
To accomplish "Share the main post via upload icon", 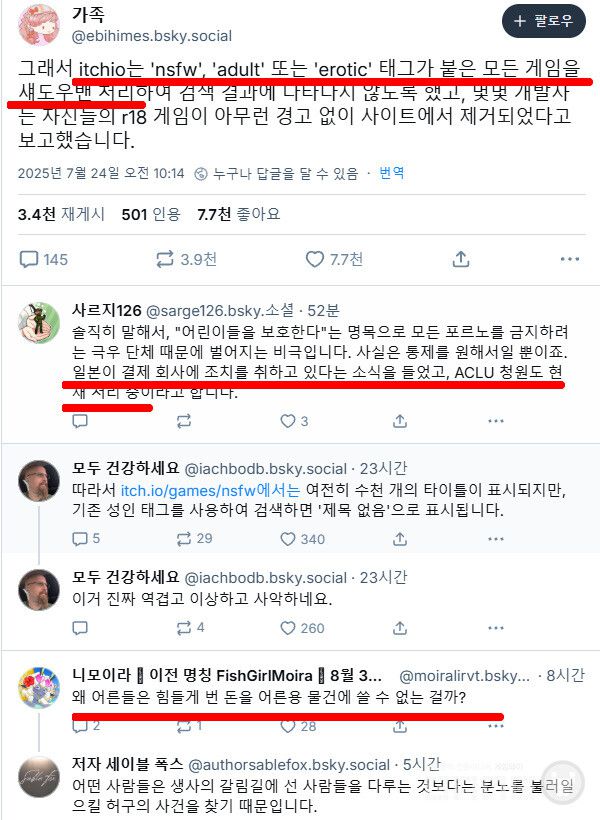I will click(x=461, y=259).
